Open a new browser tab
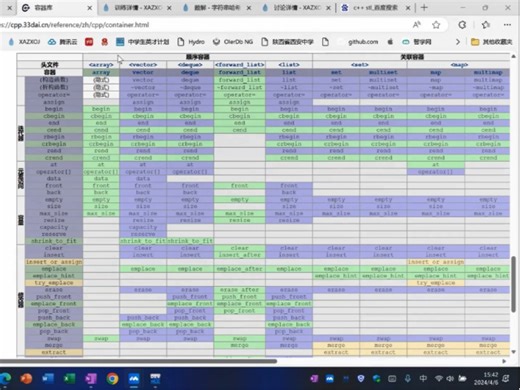The height and width of the screenshot is (390, 520). point(424,7)
